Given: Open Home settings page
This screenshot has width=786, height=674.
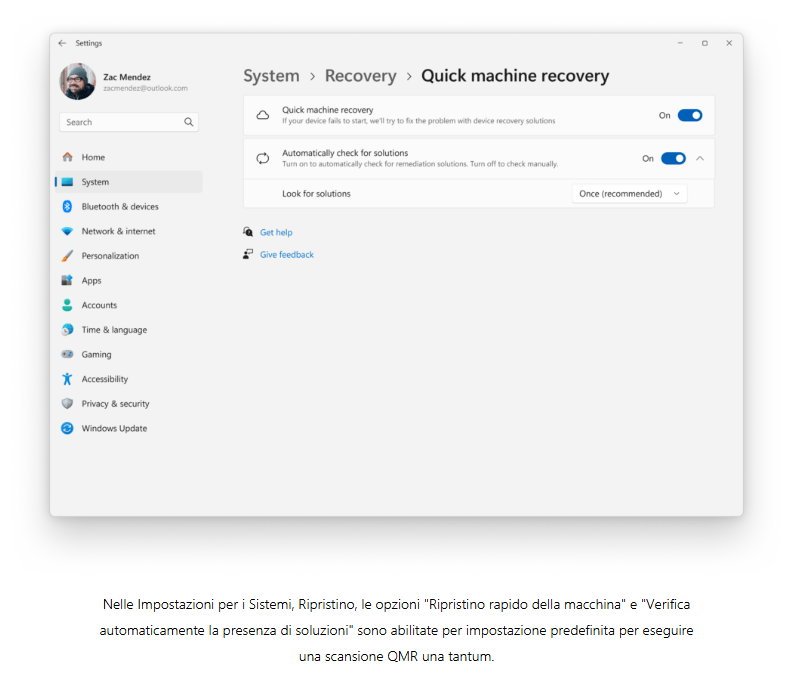Looking at the screenshot, I should pyautogui.click(x=128, y=157).
